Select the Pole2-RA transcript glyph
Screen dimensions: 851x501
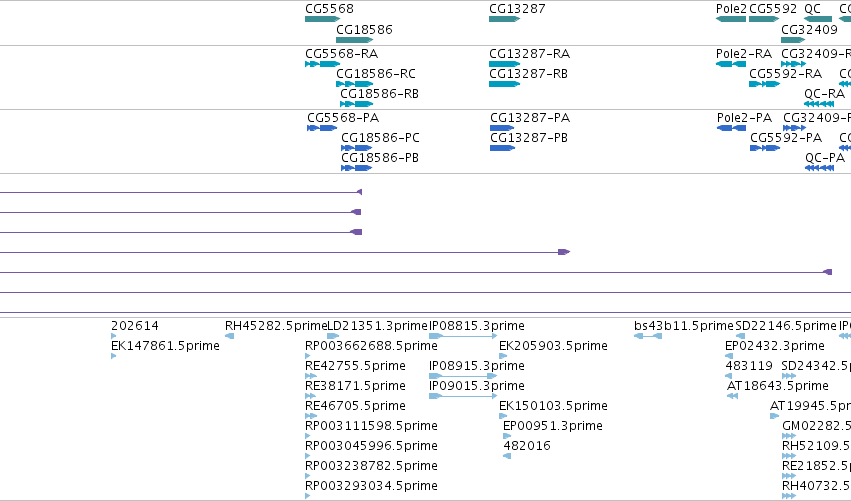click(731, 64)
